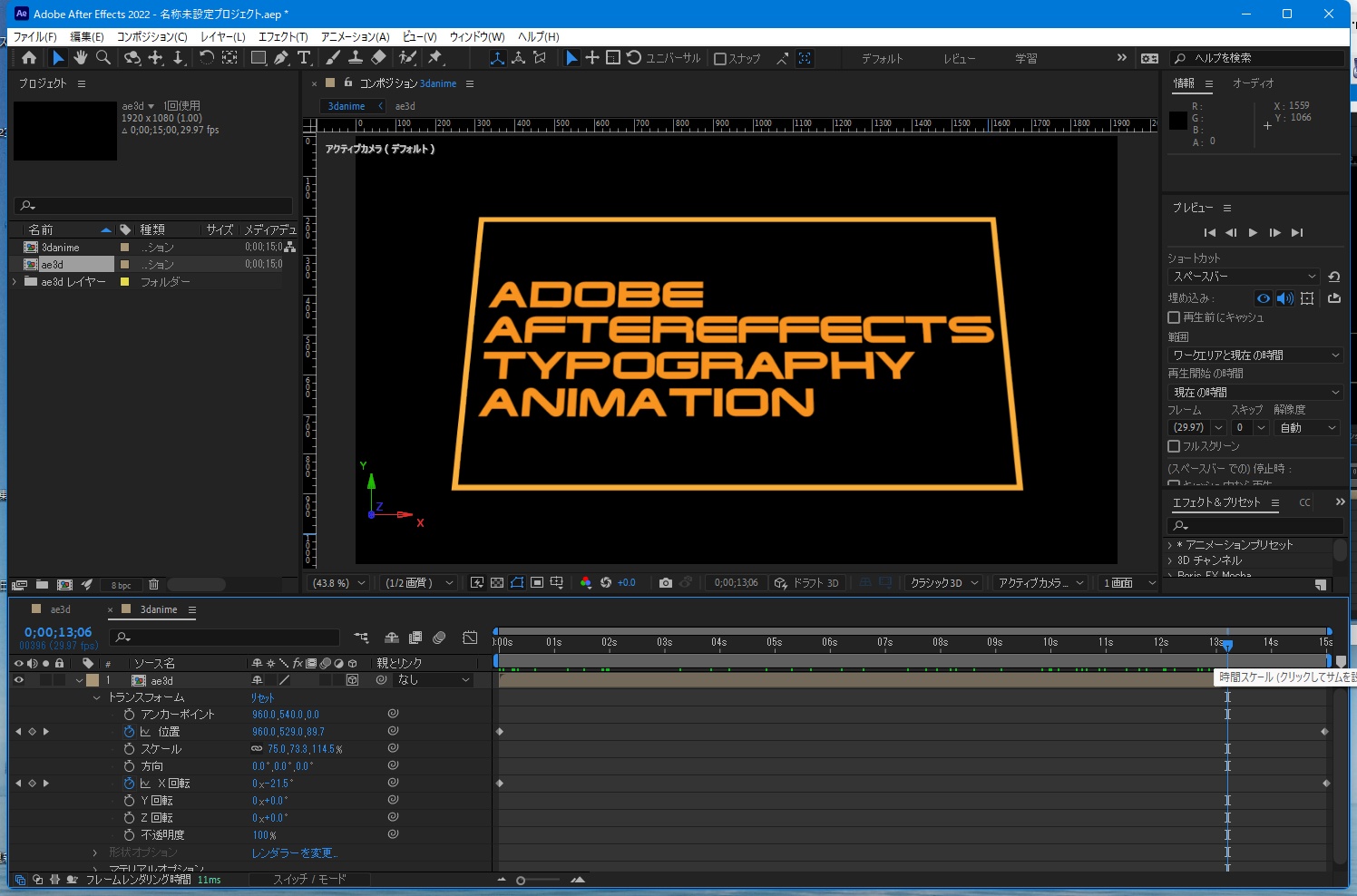1357x896 pixels.
Task: Click the ae3d layer label color swatch
Action: click(x=93, y=680)
